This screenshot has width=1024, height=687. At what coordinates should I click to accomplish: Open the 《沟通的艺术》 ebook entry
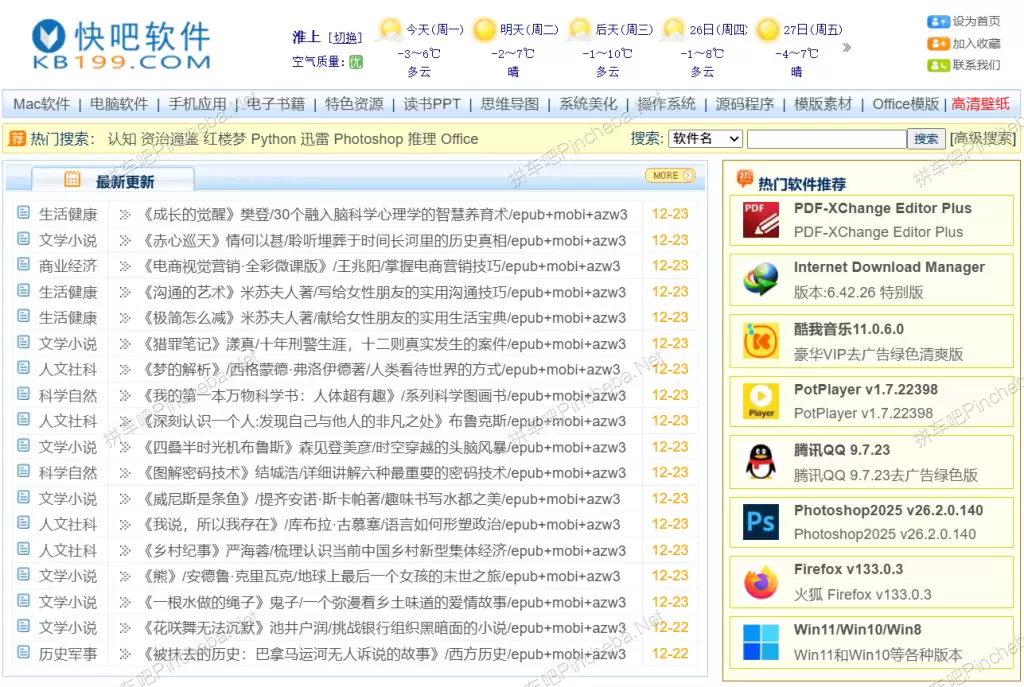pos(383,292)
